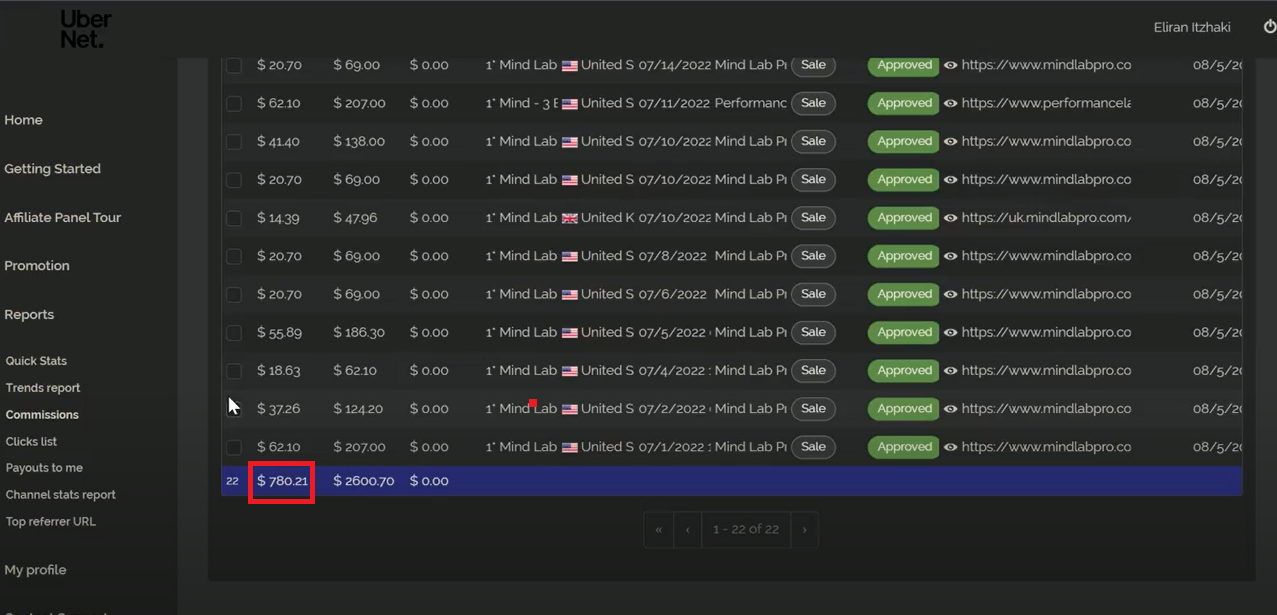Click the eye icon in the 07/1/2022 row
1277x615 pixels.
coord(951,447)
